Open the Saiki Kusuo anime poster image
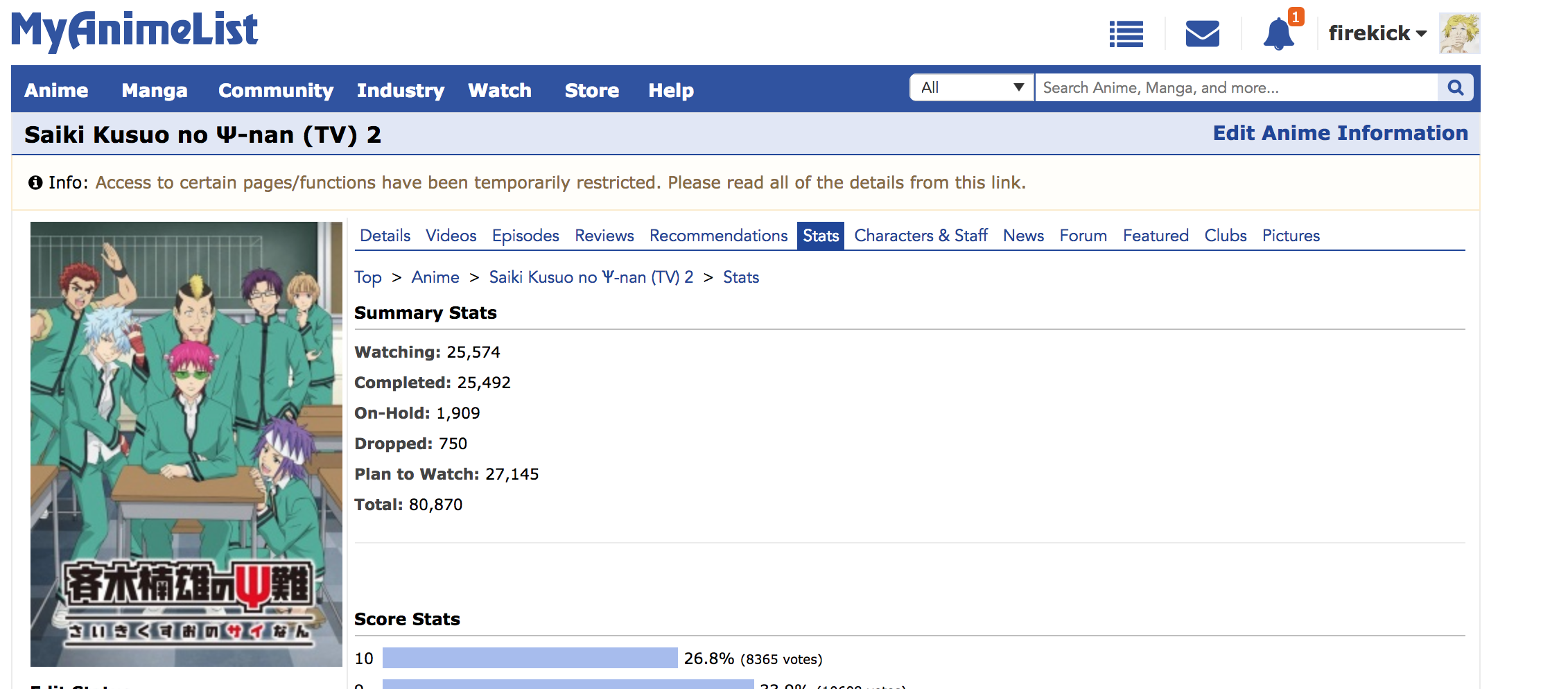Viewport: 1568px width, 689px height. (186, 444)
